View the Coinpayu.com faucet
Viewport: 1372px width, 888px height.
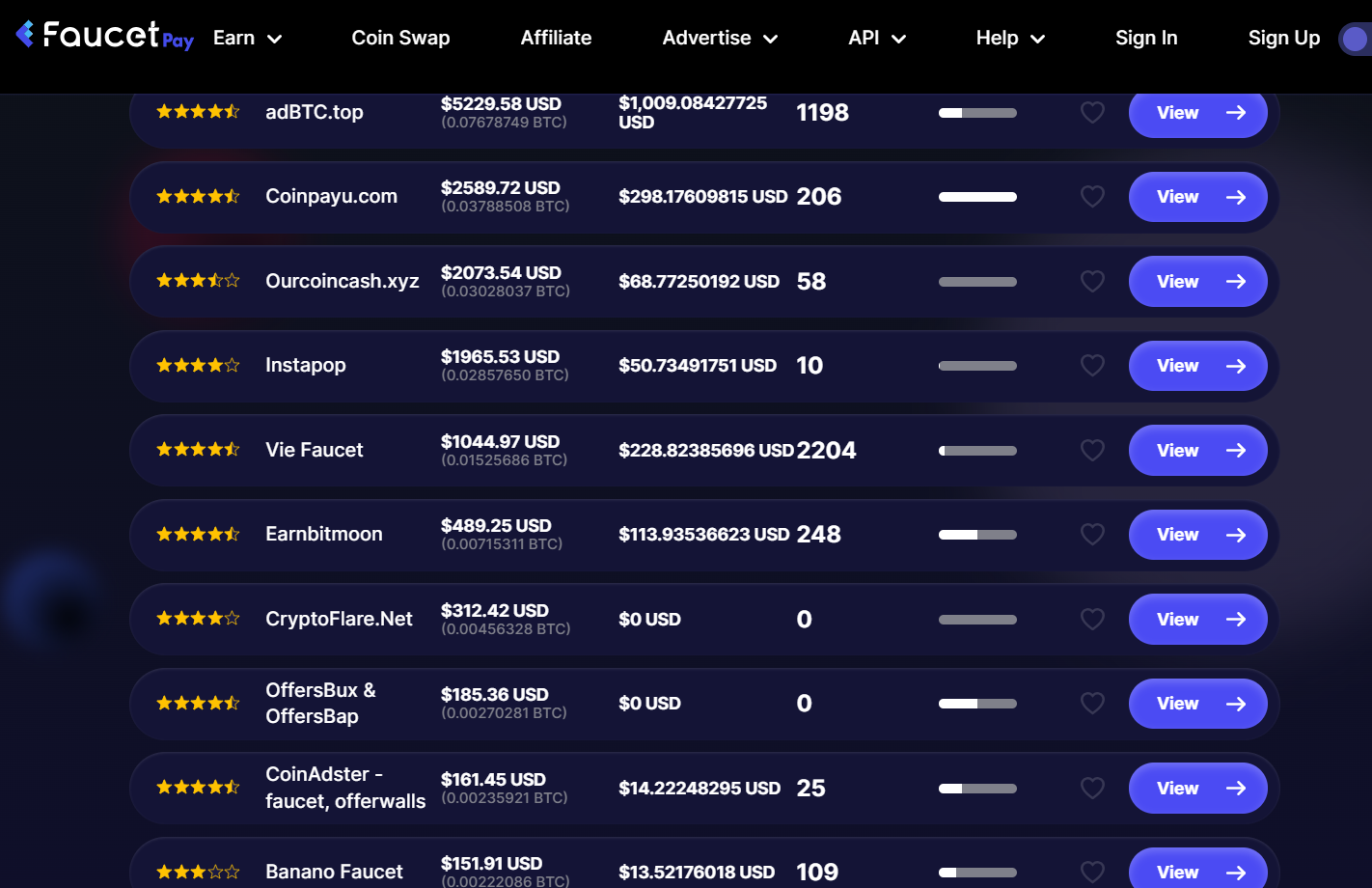coord(1198,197)
